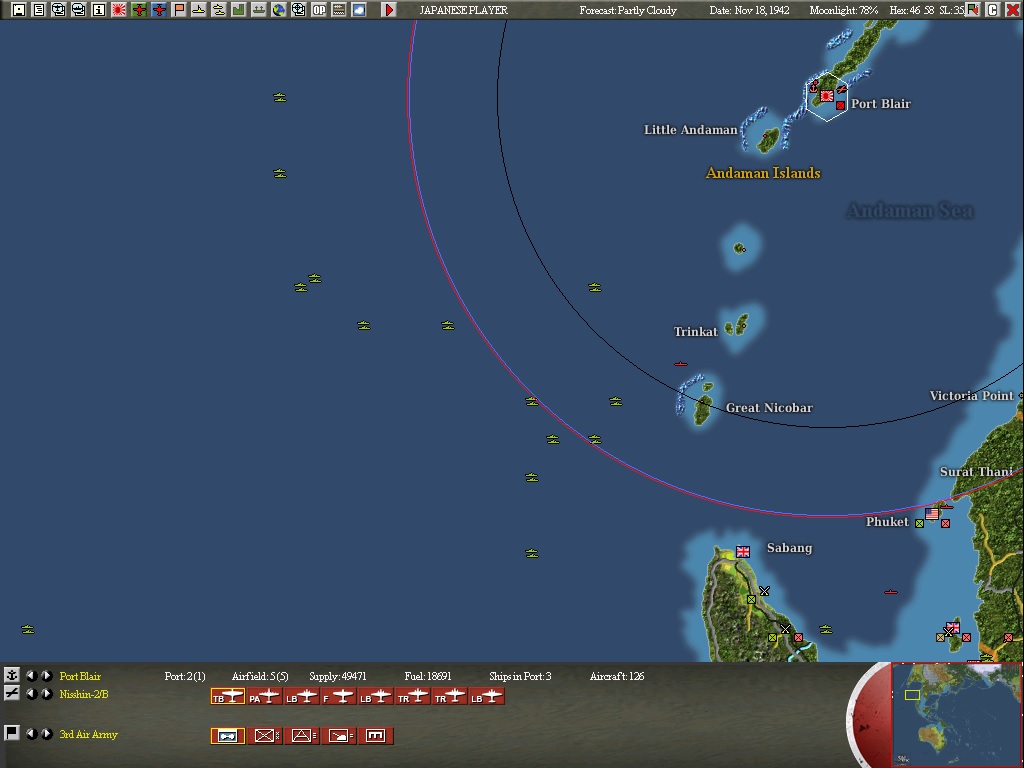Click the 'Supply: 49471' value
This screenshot has height=770, width=1027.
coord(337,676)
